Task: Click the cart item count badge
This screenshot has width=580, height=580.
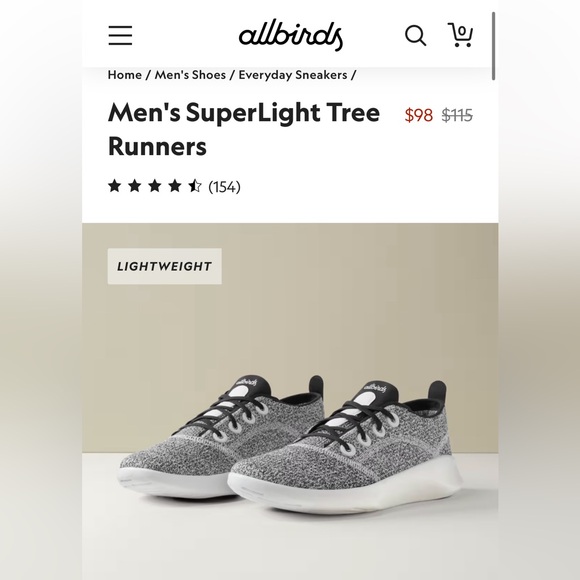Action: pos(461,31)
